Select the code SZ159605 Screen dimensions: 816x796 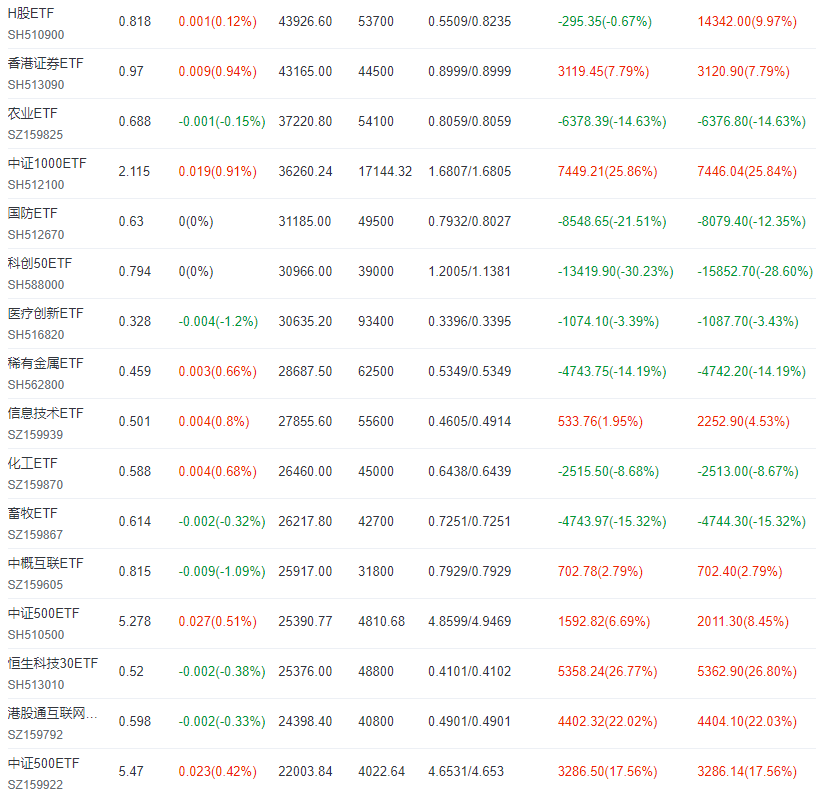tap(35, 584)
